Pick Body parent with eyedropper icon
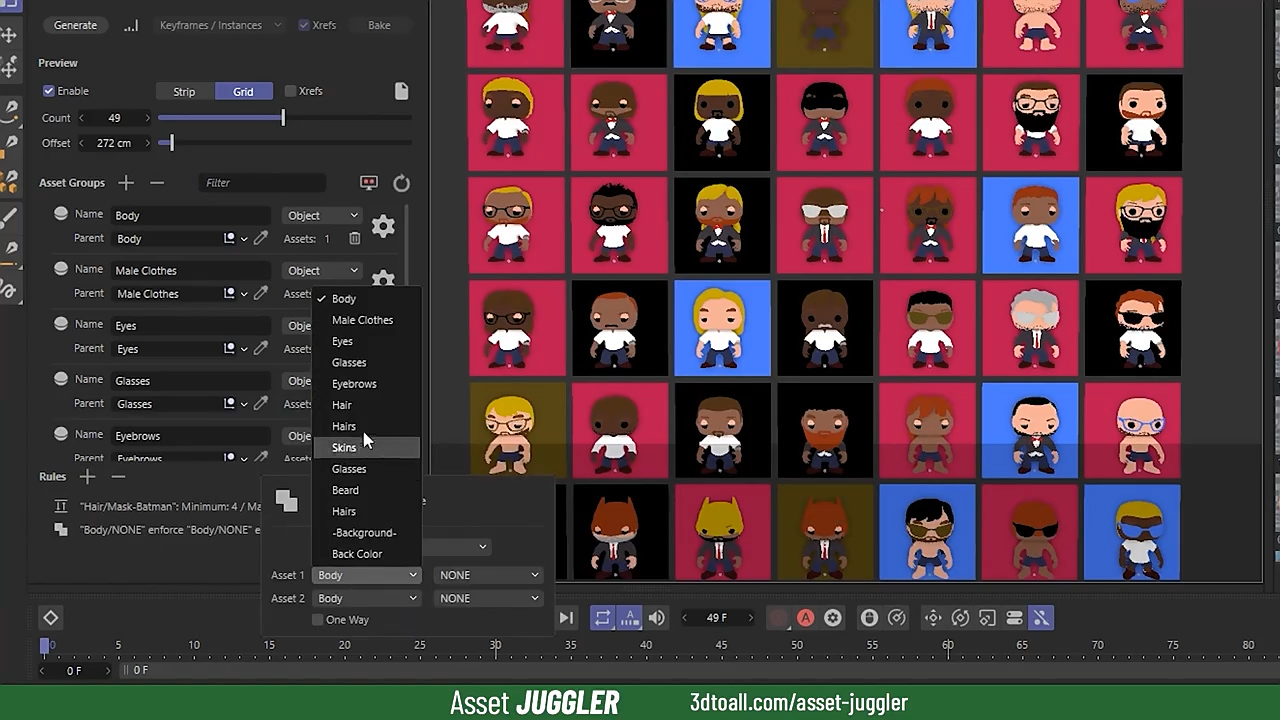The width and height of the screenshot is (1280, 720). tap(261, 239)
